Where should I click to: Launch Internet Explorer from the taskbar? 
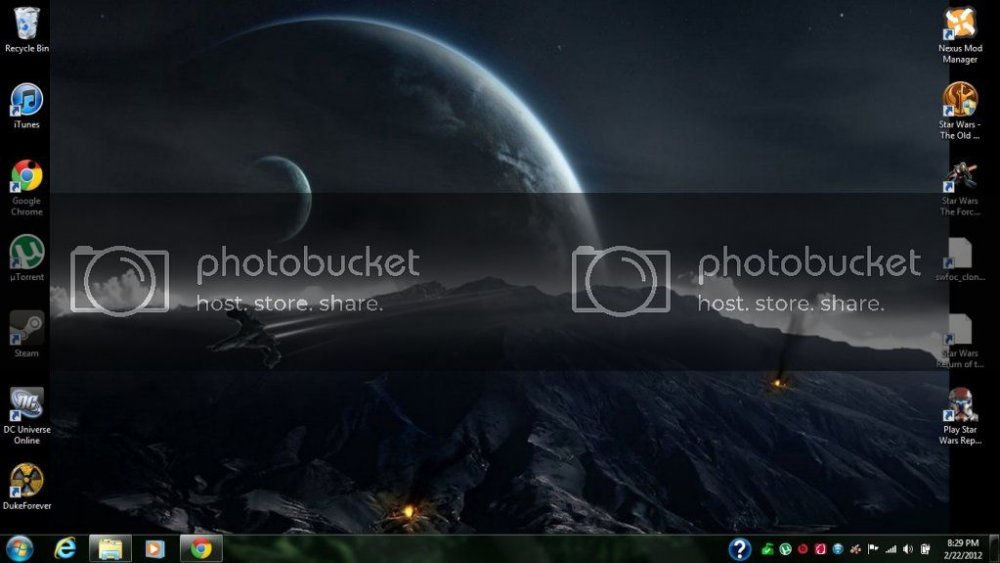[x=65, y=549]
